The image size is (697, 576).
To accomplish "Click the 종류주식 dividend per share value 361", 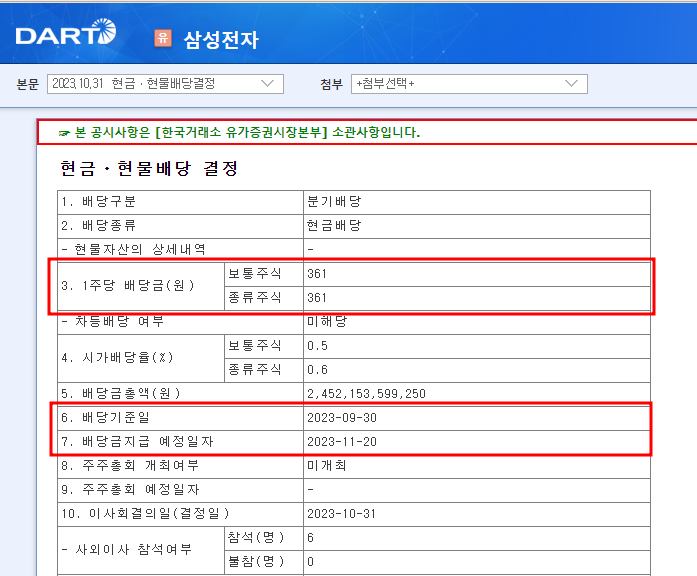I will click(317, 297).
